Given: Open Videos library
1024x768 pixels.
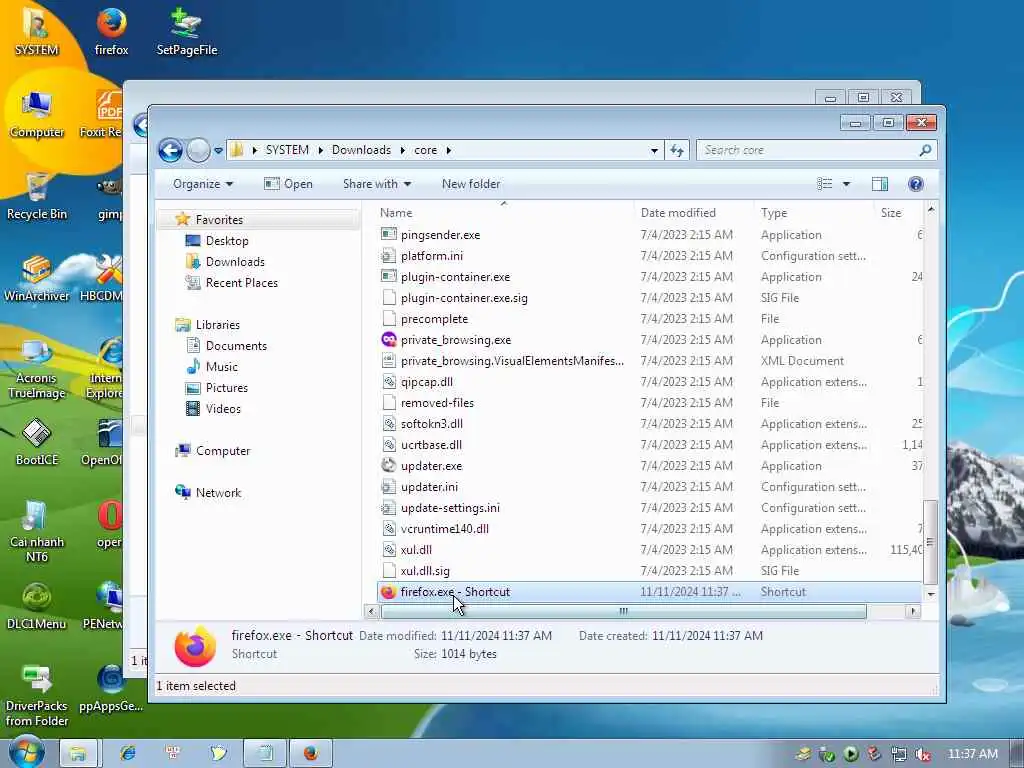Looking at the screenshot, I should coord(223,409).
